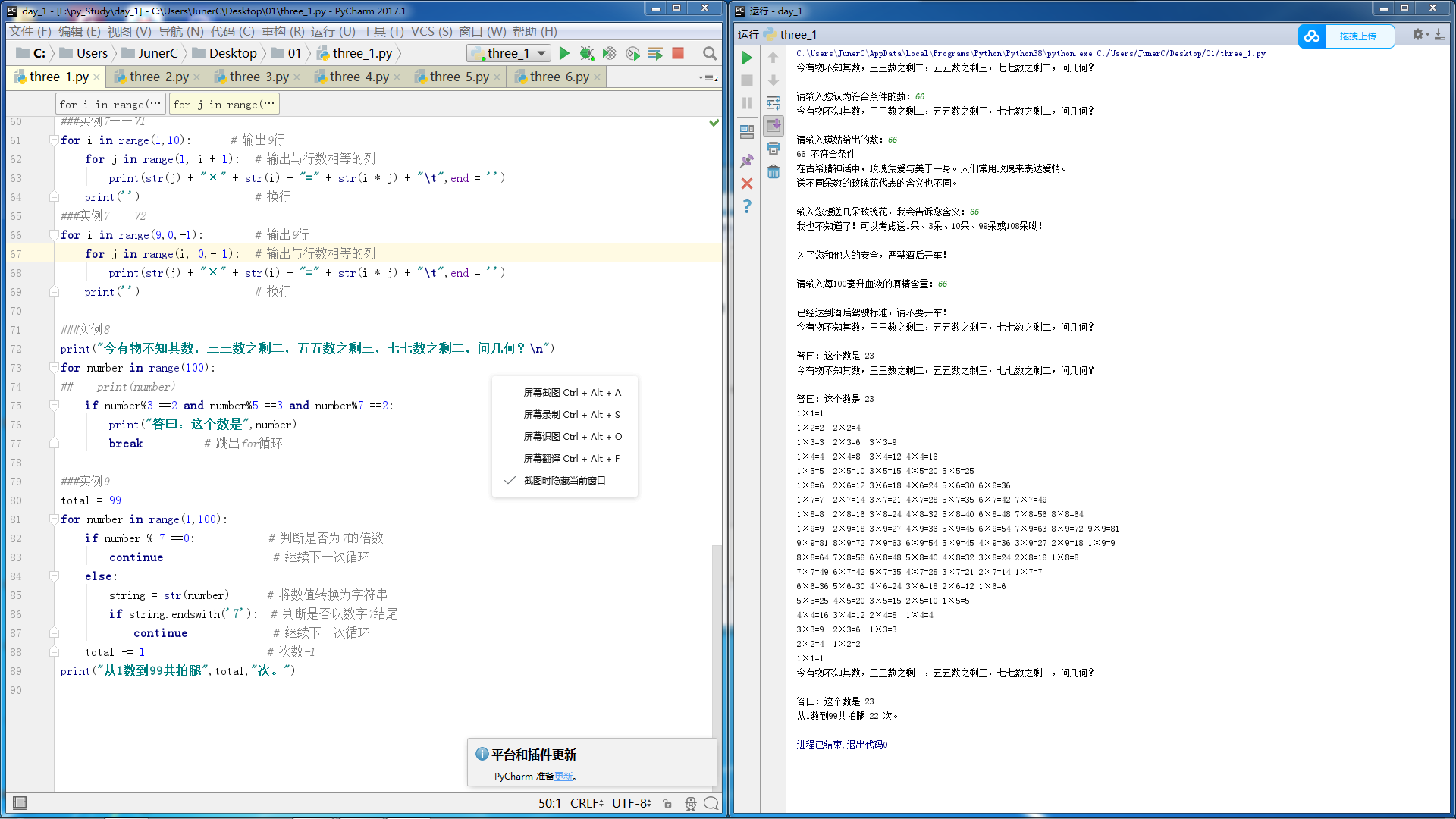Image resolution: width=1456 pixels, height=819 pixels.
Task: Stop the running process with red square
Action: 678,53
